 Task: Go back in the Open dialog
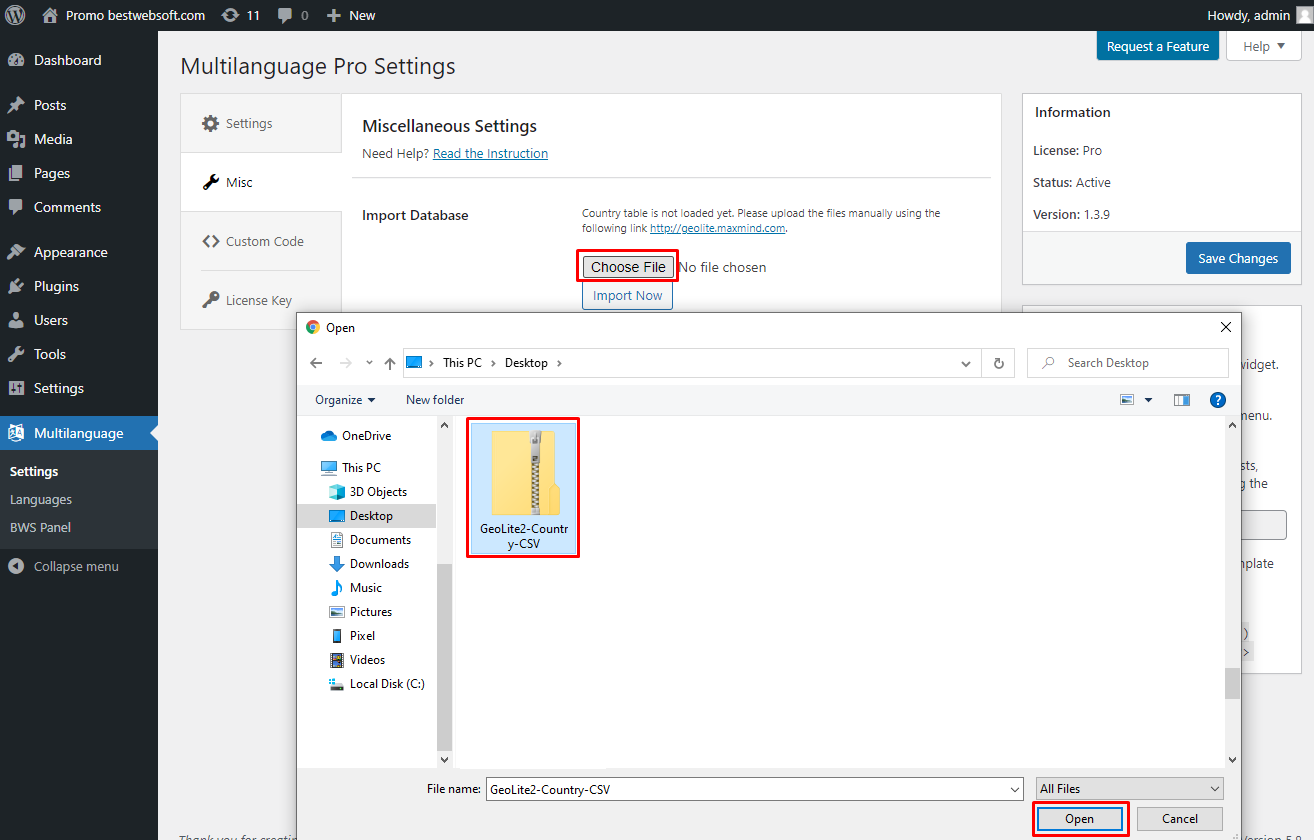tap(316, 363)
